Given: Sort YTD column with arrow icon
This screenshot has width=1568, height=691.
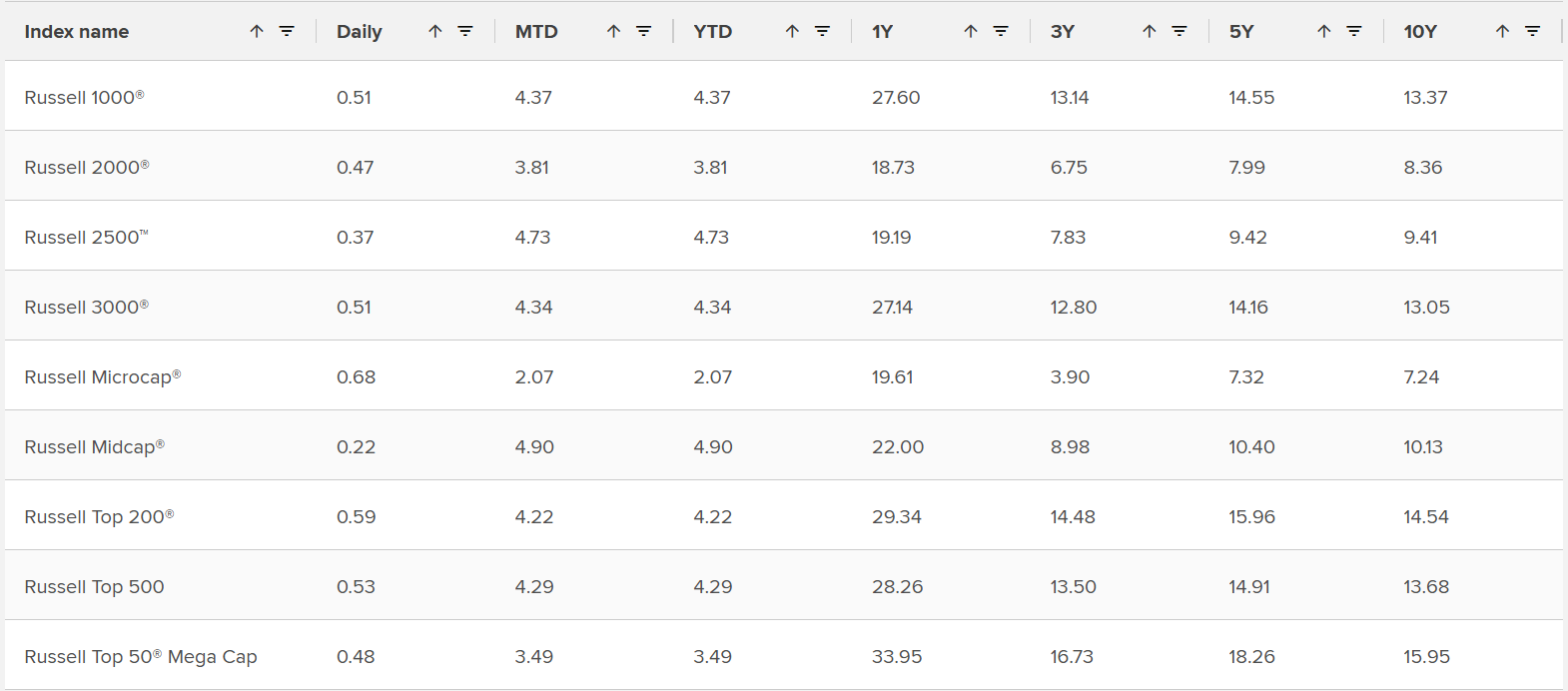Looking at the screenshot, I should pos(792,32).
